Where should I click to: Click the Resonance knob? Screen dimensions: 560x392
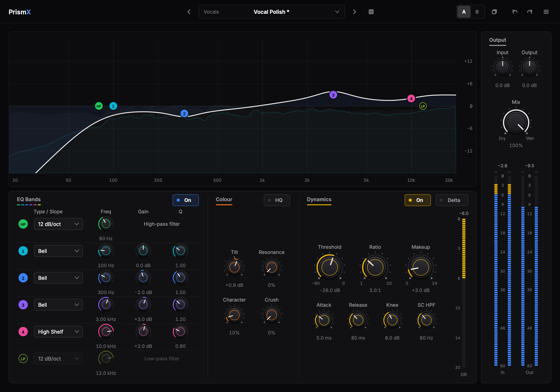click(271, 267)
